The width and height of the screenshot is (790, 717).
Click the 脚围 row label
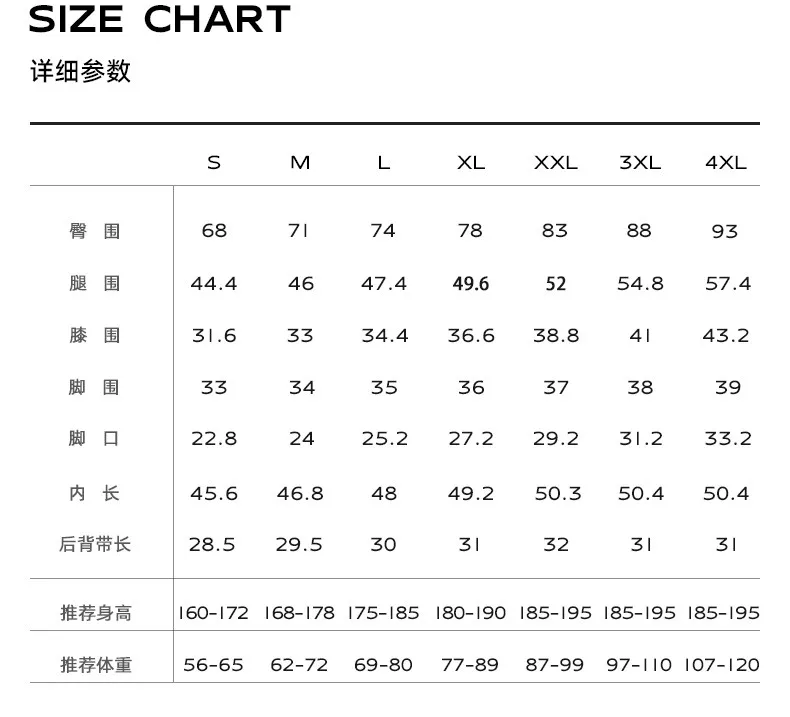[95, 387]
